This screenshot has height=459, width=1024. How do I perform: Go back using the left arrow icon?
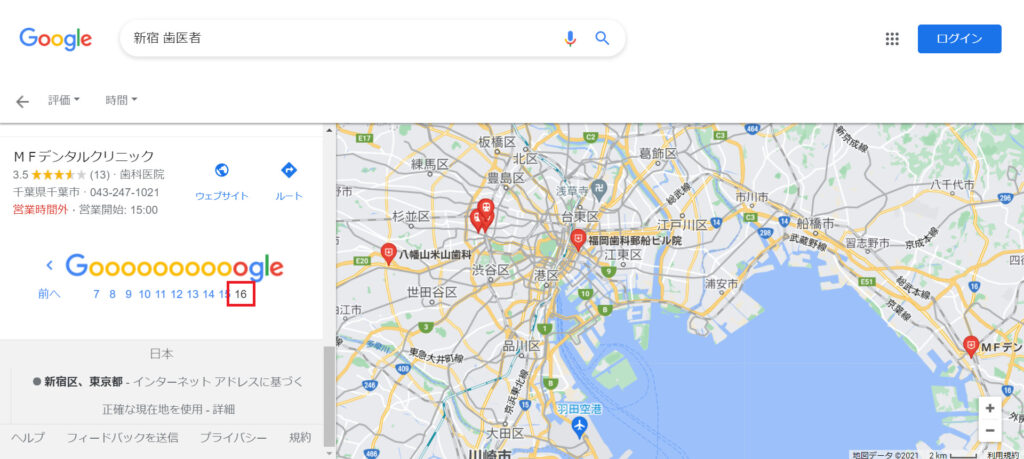tap(23, 101)
